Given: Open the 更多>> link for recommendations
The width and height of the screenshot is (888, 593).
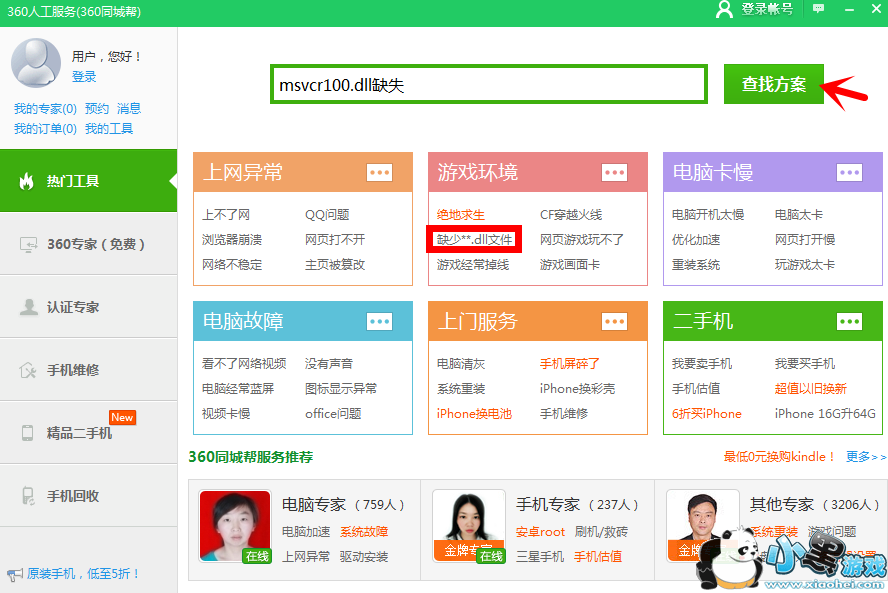Looking at the screenshot, I should pyautogui.click(x=865, y=457).
